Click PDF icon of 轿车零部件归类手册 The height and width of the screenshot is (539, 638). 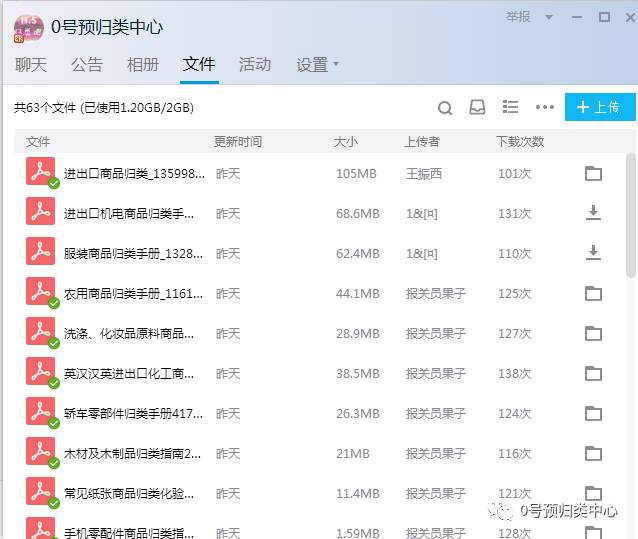(40, 412)
